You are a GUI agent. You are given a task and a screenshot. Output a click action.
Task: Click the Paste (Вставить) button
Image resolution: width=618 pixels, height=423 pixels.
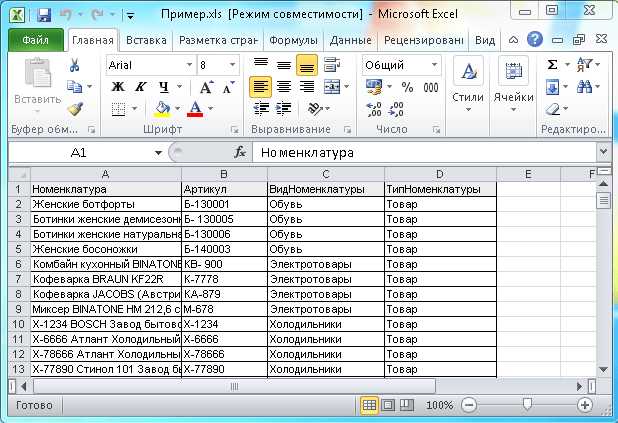tap(37, 85)
